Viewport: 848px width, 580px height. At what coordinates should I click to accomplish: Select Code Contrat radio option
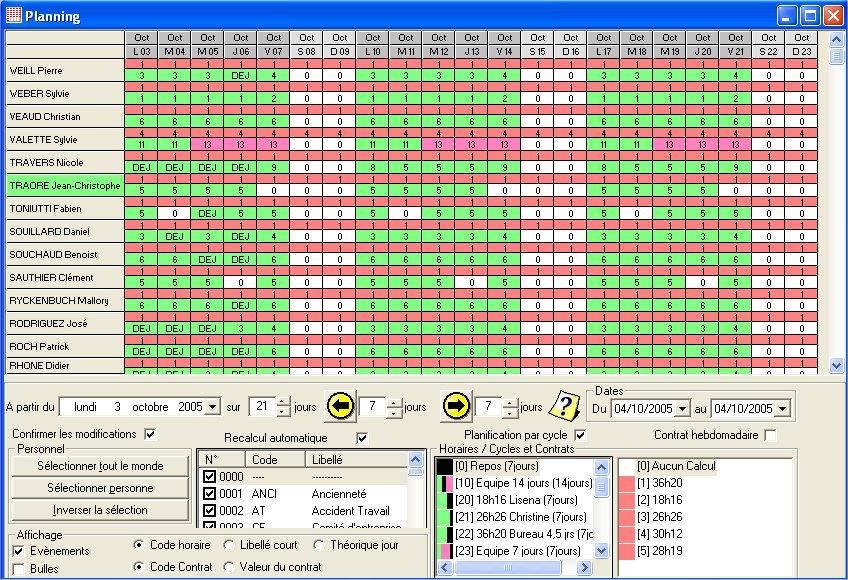click(138, 567)
